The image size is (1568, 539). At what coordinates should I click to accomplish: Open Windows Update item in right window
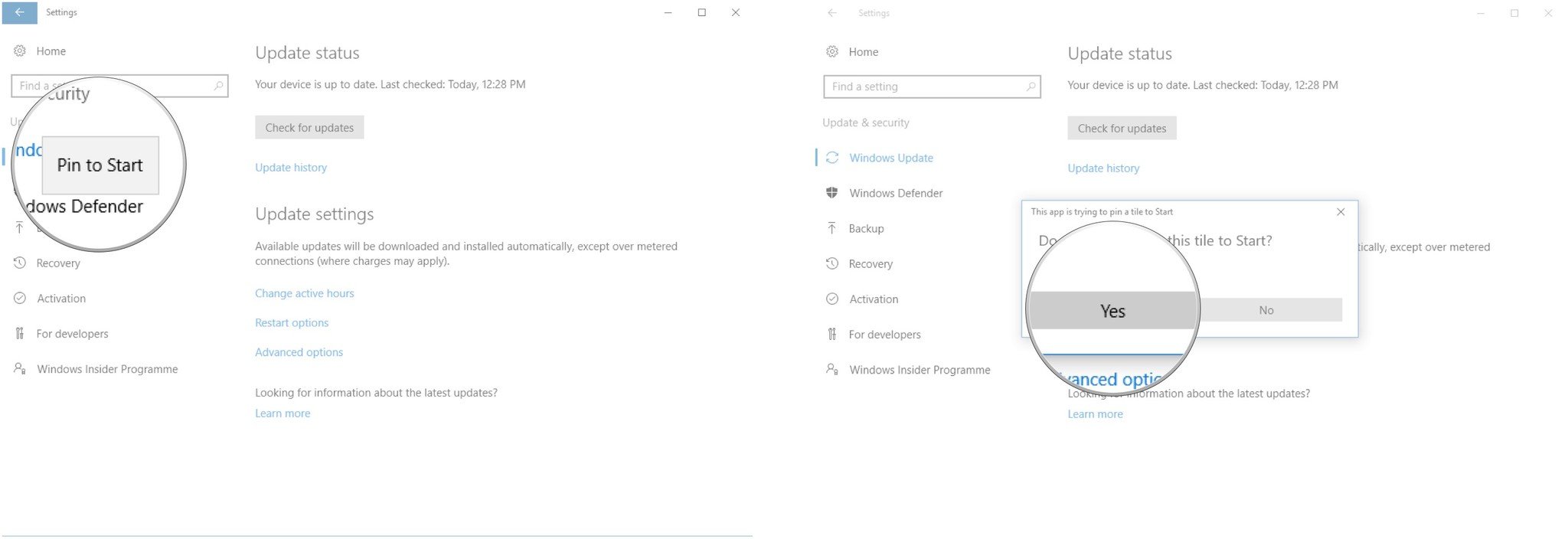pyautogui.click(x=891, y=158)
